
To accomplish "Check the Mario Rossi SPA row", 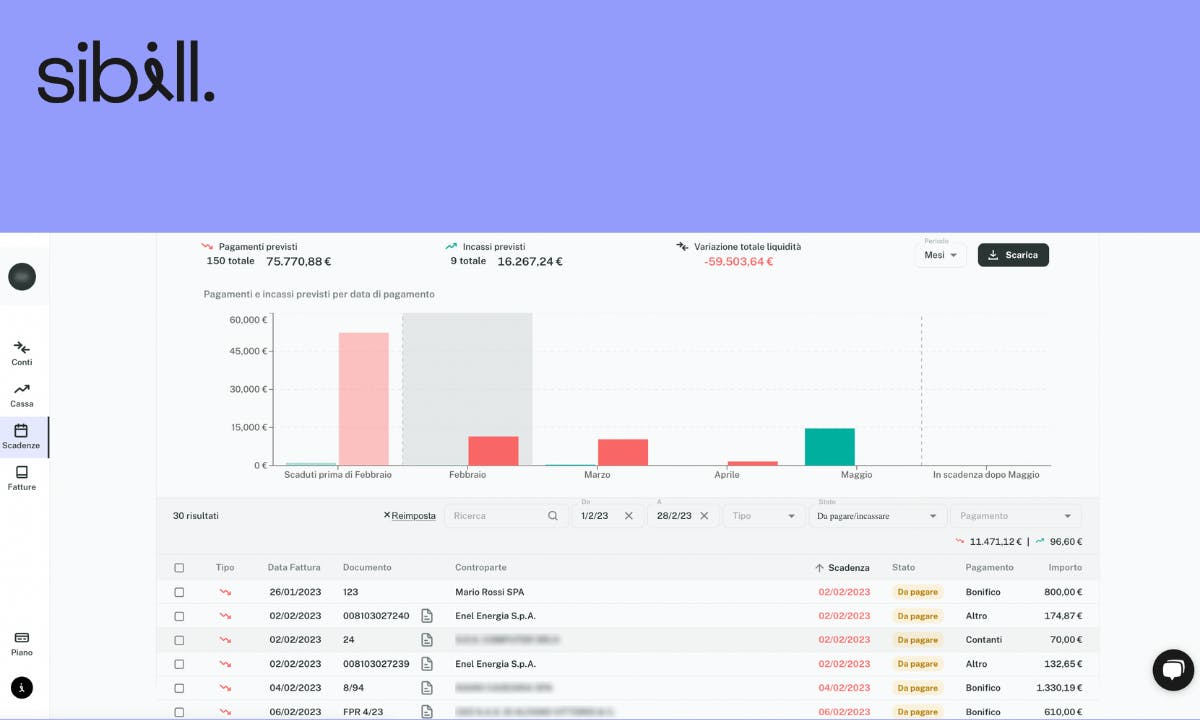I will tap(179, 592).
